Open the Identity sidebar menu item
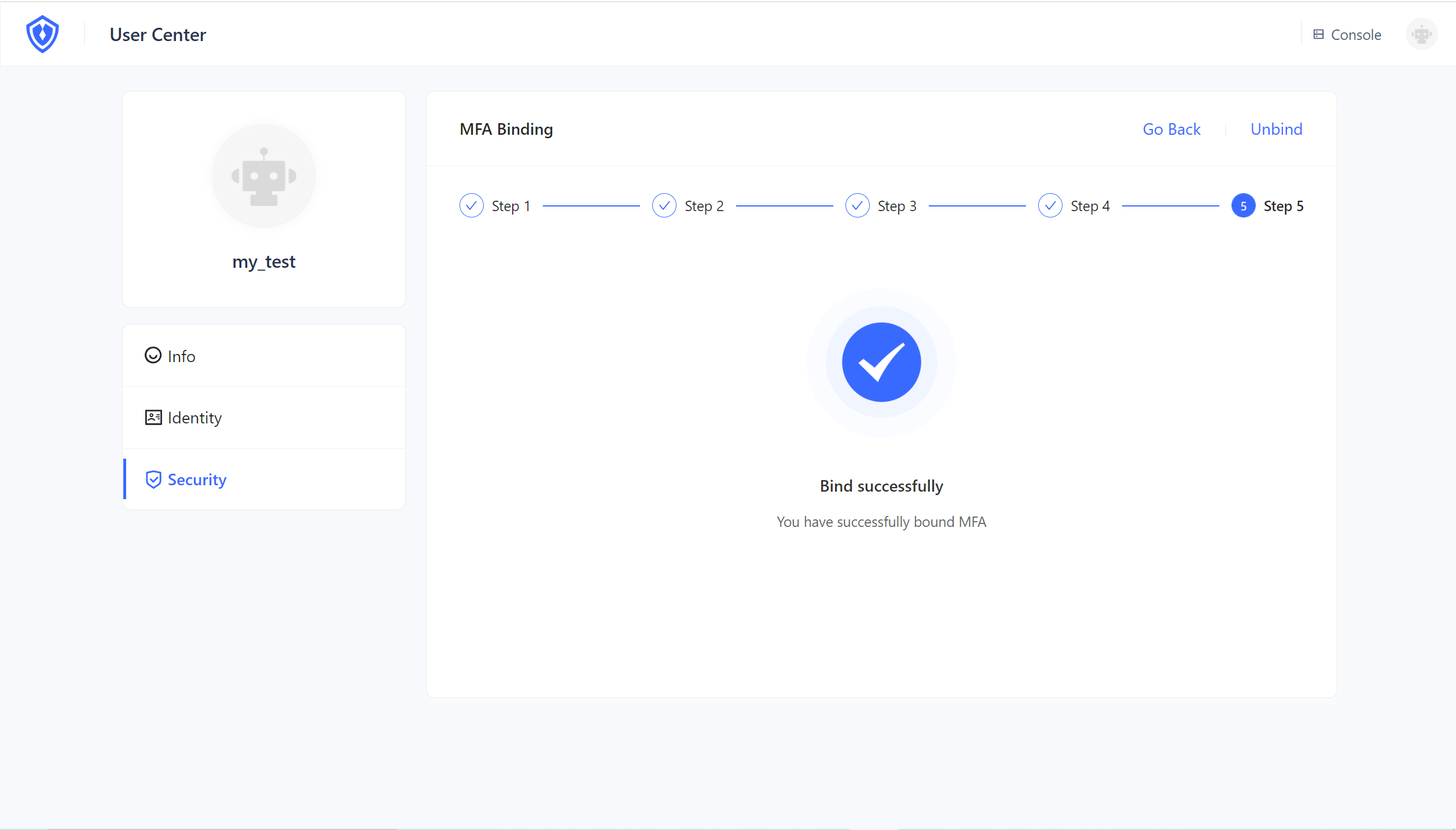This screenshot has height=830, width=1456. pyautogui.click(x=194, y=418)
